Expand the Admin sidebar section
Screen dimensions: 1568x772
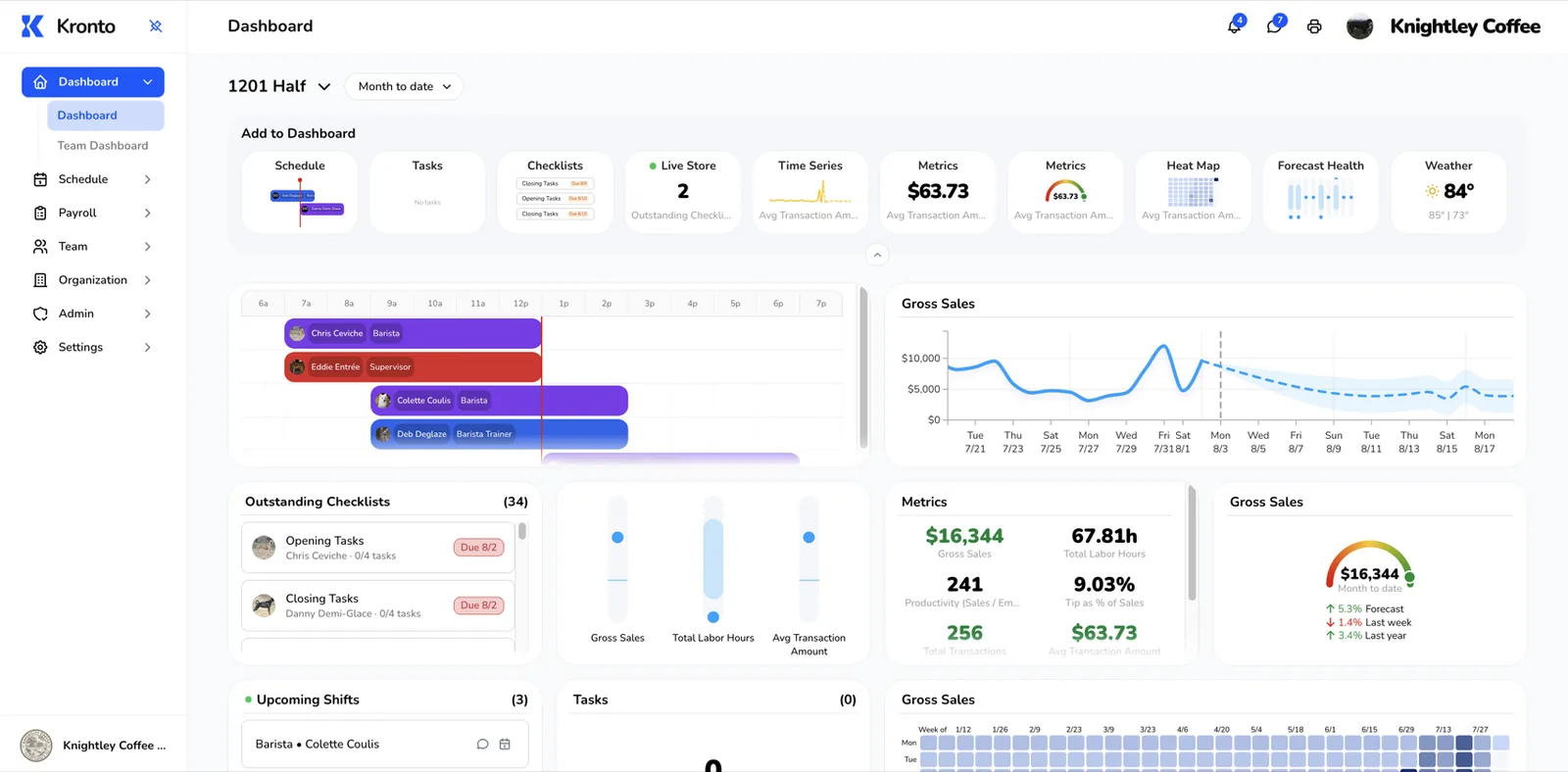pos(148,314)
